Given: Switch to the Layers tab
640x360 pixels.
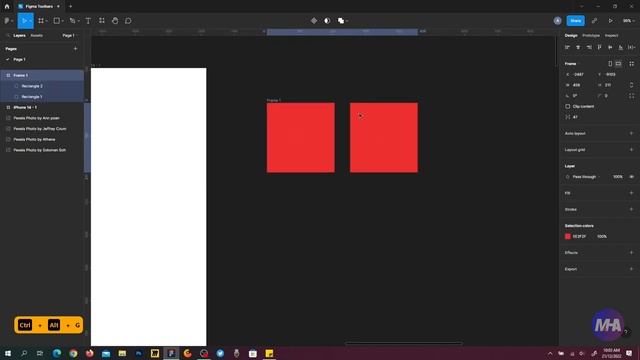Looking at the screenshot, I should pyautogui.click(x=19, y=36).
